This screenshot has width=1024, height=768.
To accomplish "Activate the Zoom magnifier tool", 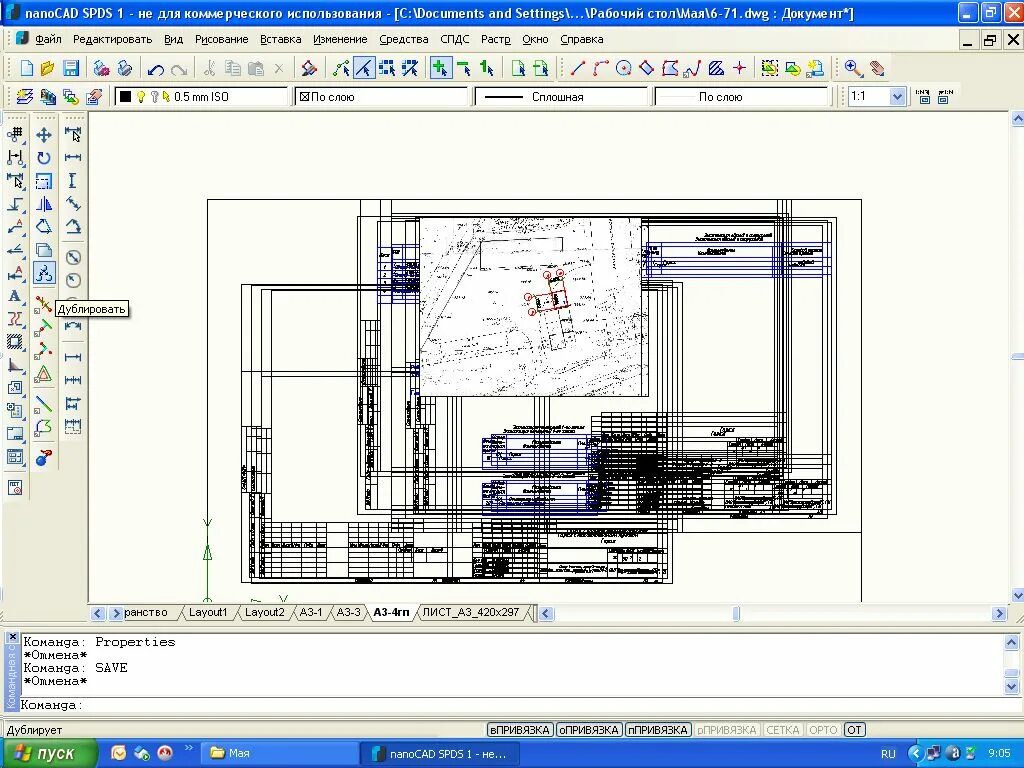I will [x=853, y=68].
